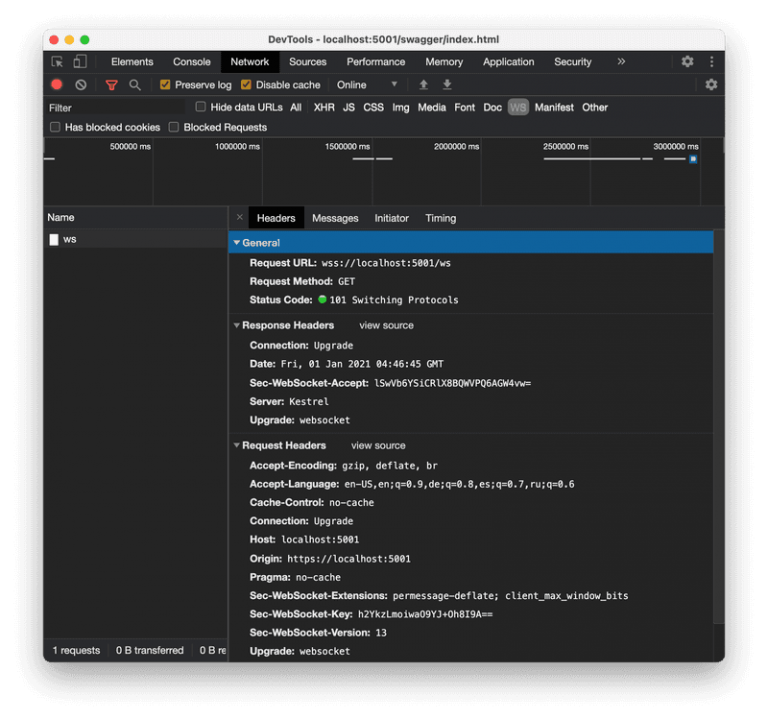Stop recording the network log
Image resolution: width=768 pixels, height=719 pixels.
tap(57, 85)
